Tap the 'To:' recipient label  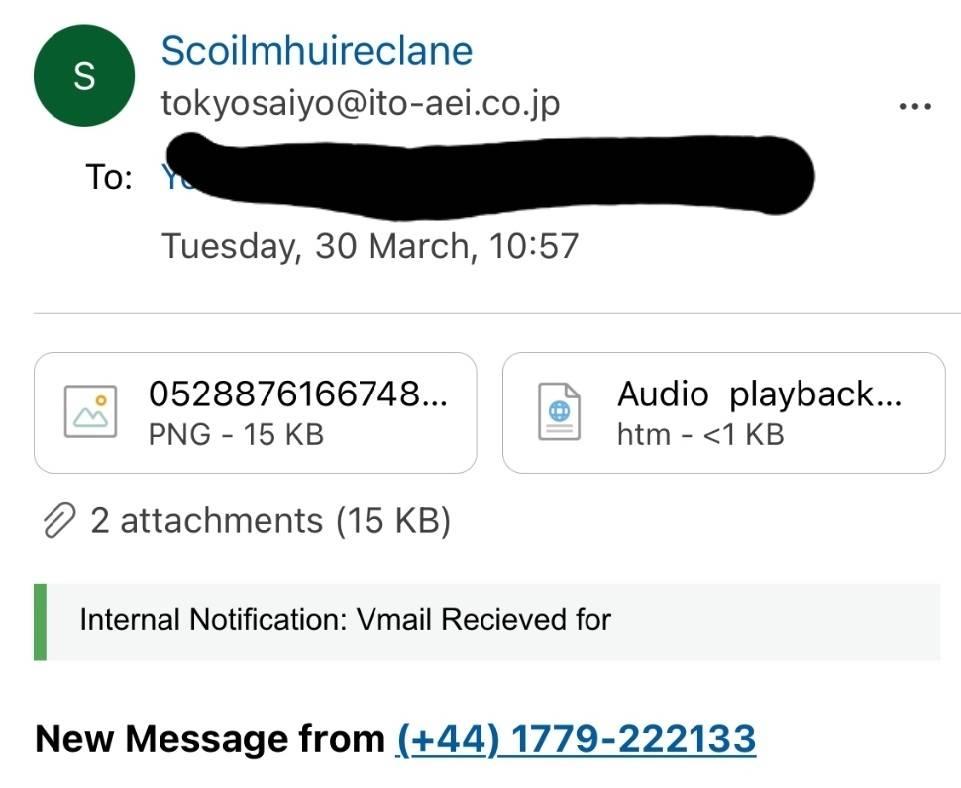tap(109, 177)
